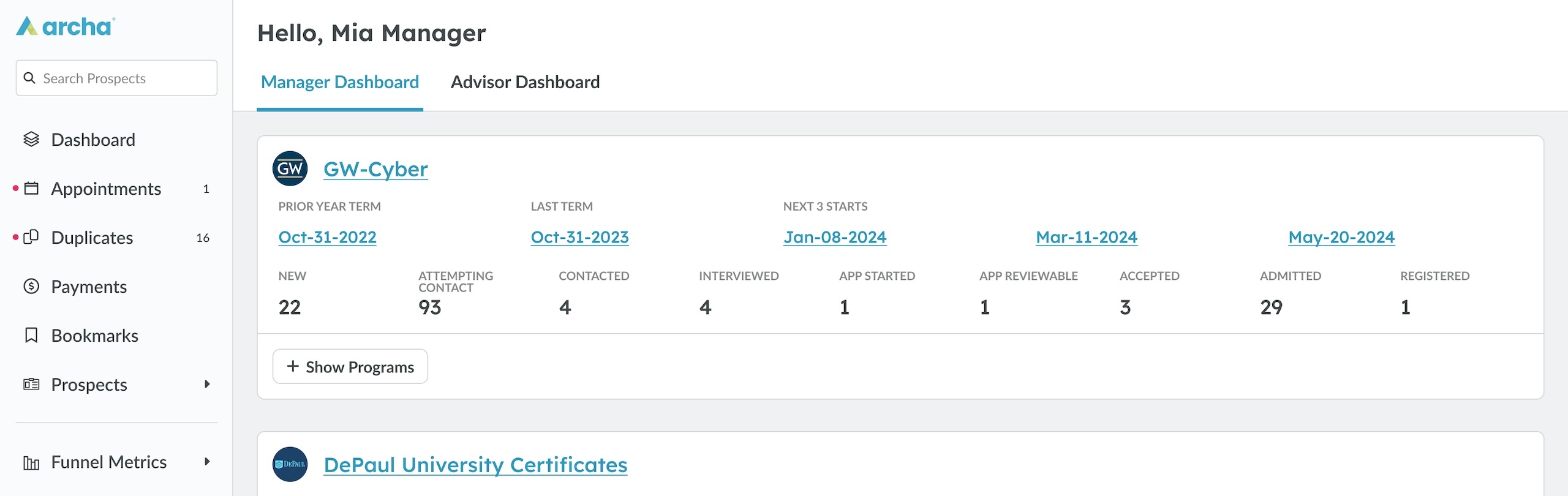Expand Show Programs for GW-Cyber
Image resolution: width=1568 pixels, height=496 pixels.
point(350,367)
